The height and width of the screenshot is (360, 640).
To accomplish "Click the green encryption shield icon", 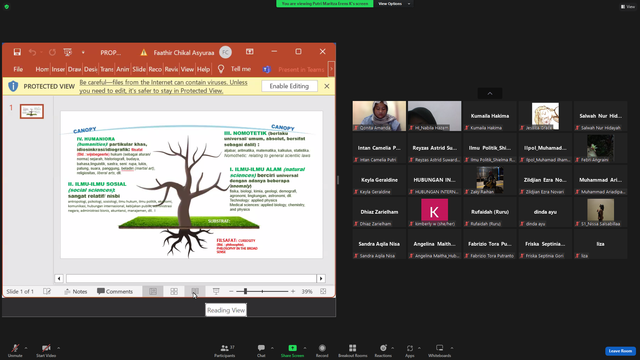I will tap(7, 7).
